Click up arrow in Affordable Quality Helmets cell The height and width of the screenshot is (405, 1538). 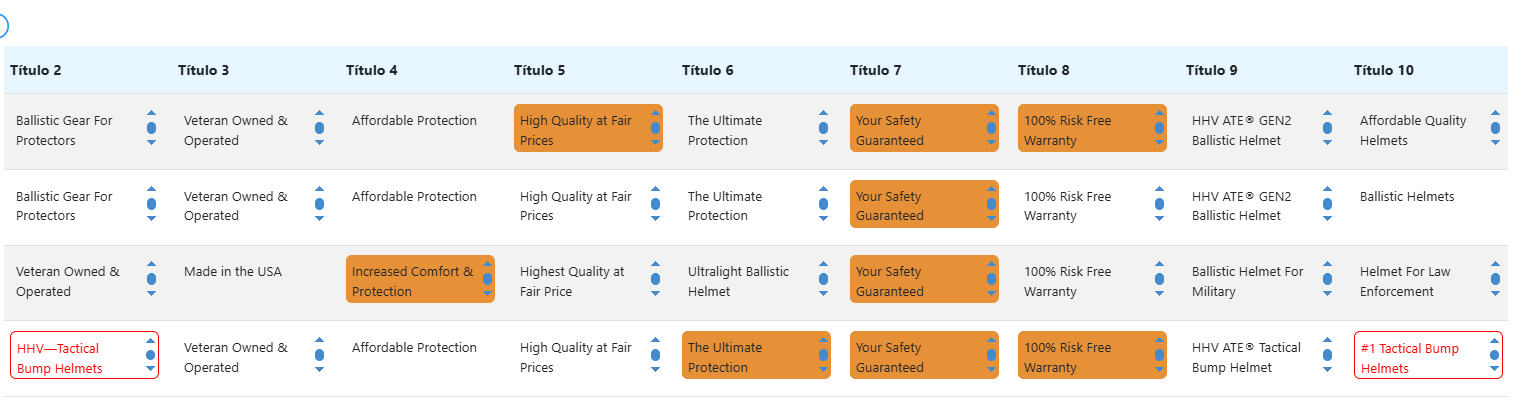pyautogui.click(x=1495, y=113)
